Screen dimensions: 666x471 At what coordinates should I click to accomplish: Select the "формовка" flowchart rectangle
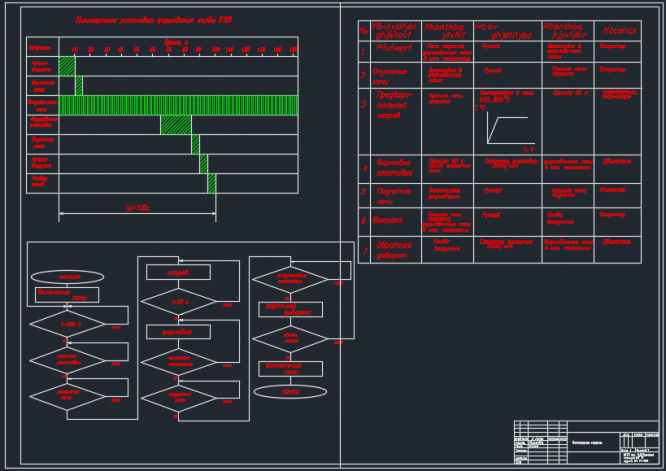[x=178, y=332]
